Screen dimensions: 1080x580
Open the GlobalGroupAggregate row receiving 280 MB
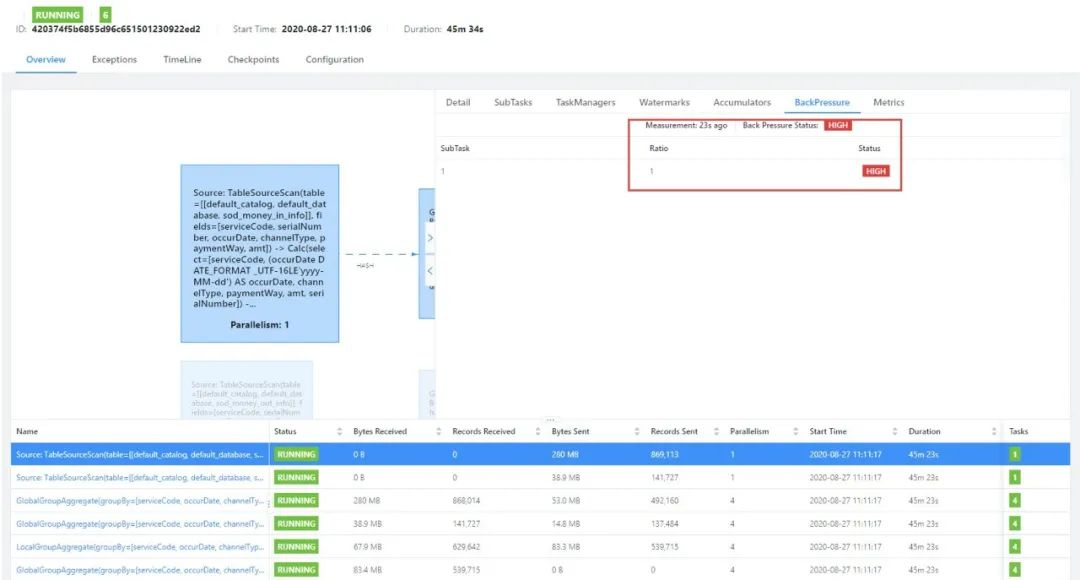[140, 501]
